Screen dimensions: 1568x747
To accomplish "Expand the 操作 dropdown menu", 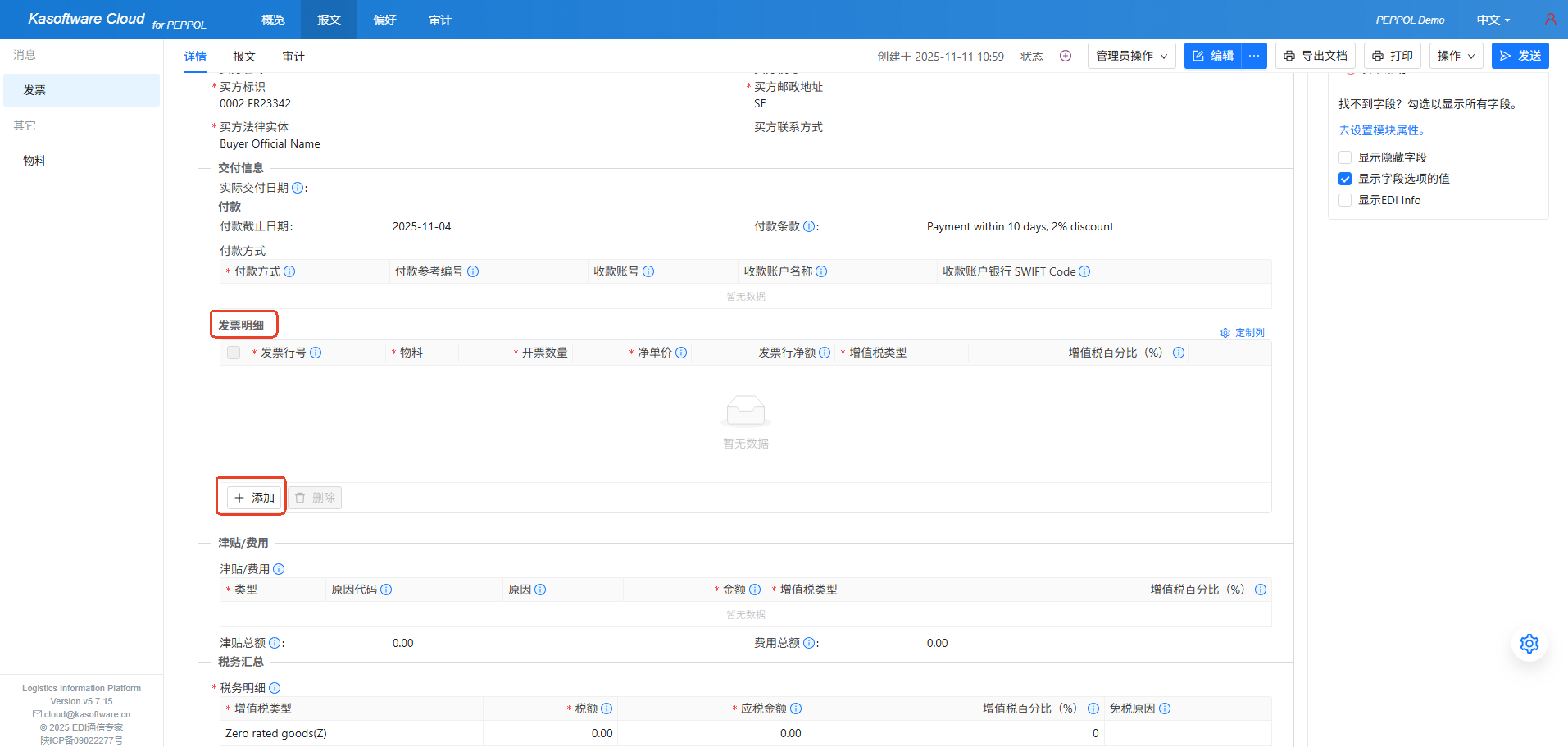I will [x=1456, y=56].
